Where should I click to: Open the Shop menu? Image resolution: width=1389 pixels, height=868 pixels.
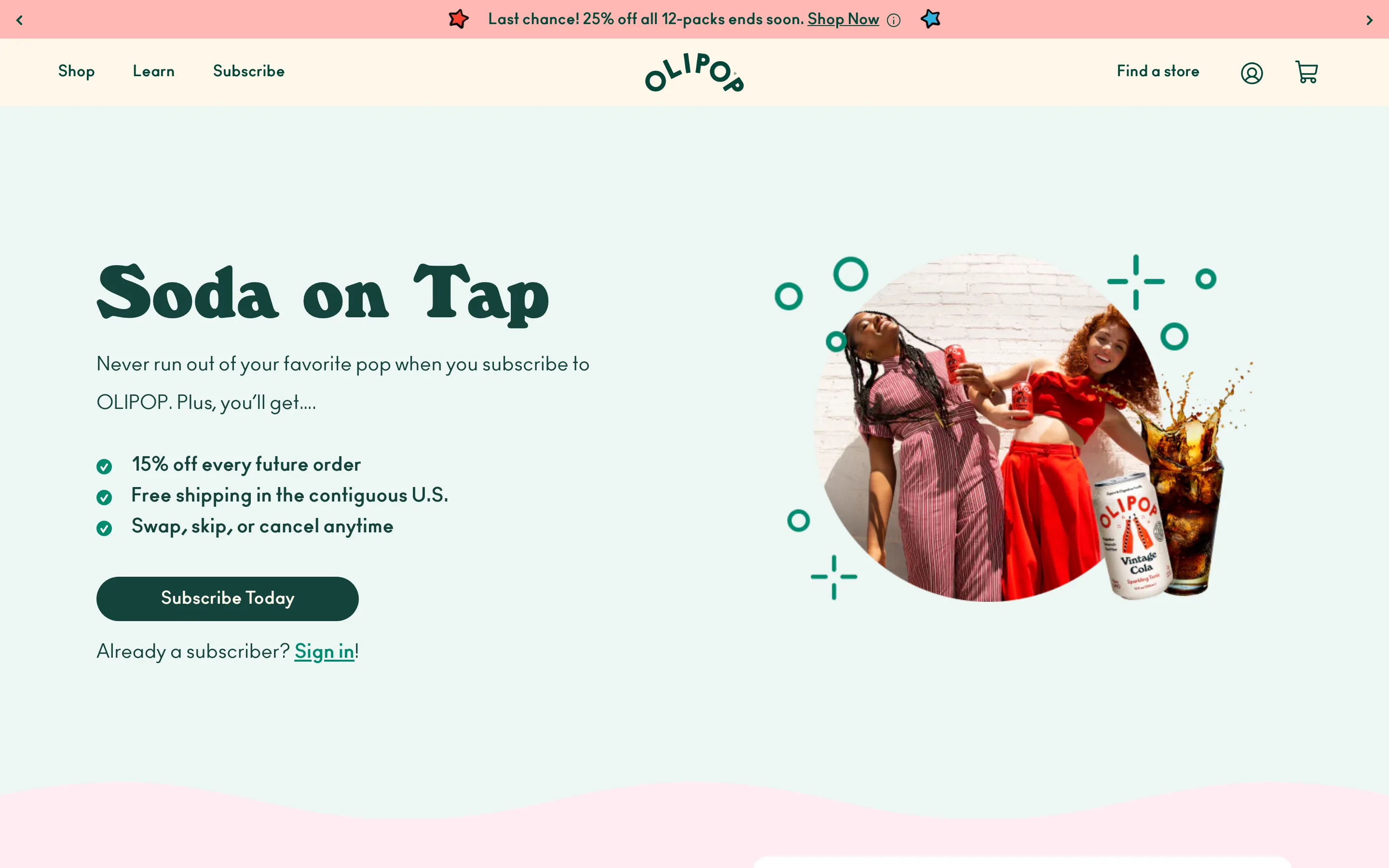pos(76,72)
